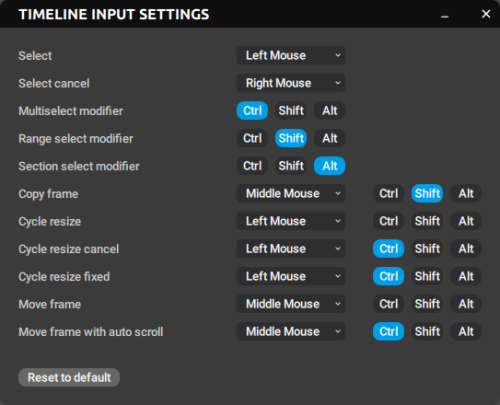This screenshot has height=405, width=500.
Task: Open the Select mouse button dropdown
Action: tap(291, 55)
